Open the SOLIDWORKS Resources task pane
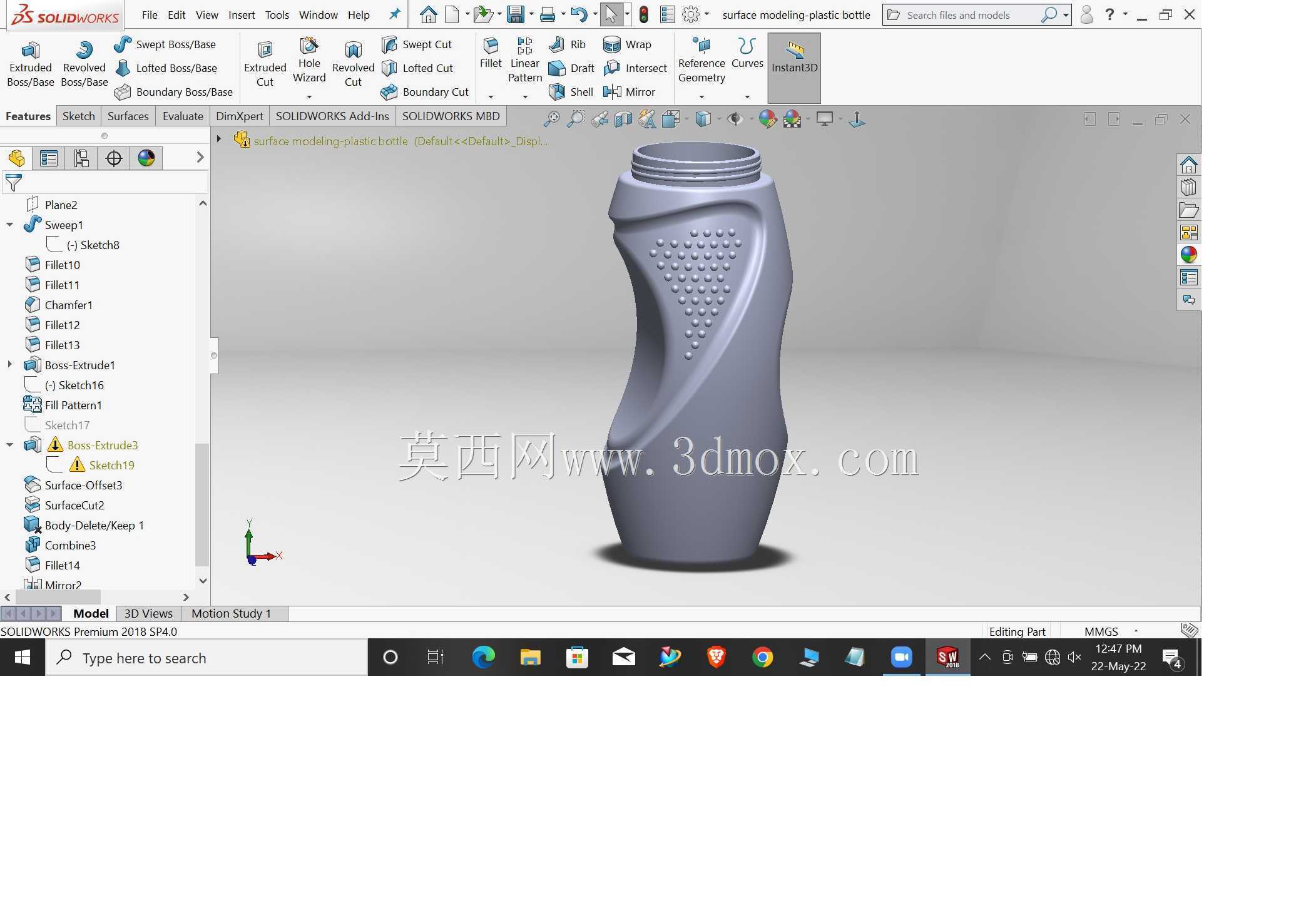This screenshot has height=913, width=1316. (1188, 165)
